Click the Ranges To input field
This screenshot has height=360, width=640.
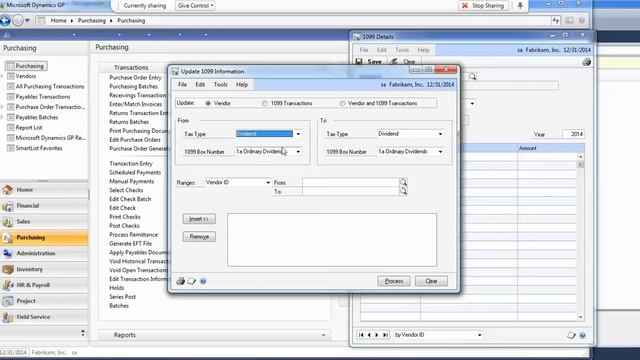350,191
